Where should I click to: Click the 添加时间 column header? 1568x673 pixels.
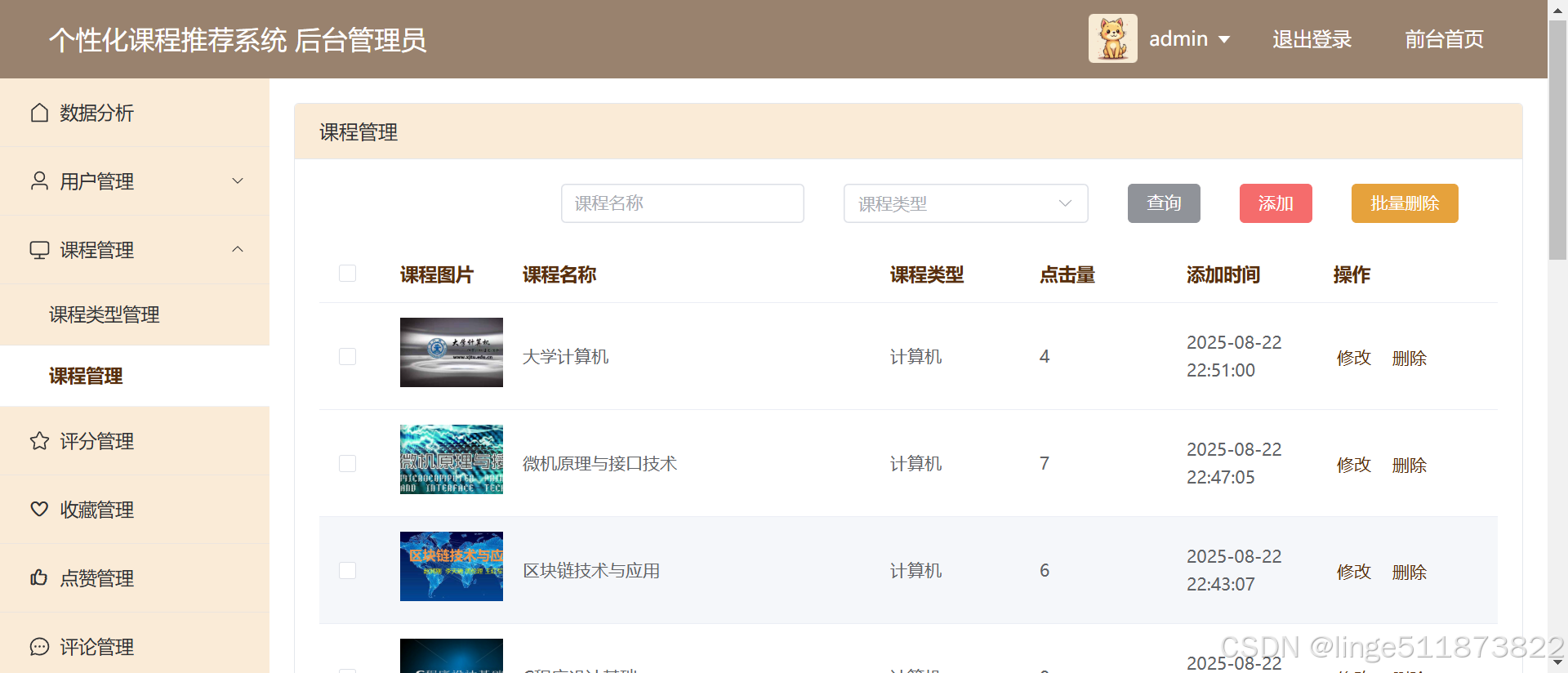(1223, 274)
